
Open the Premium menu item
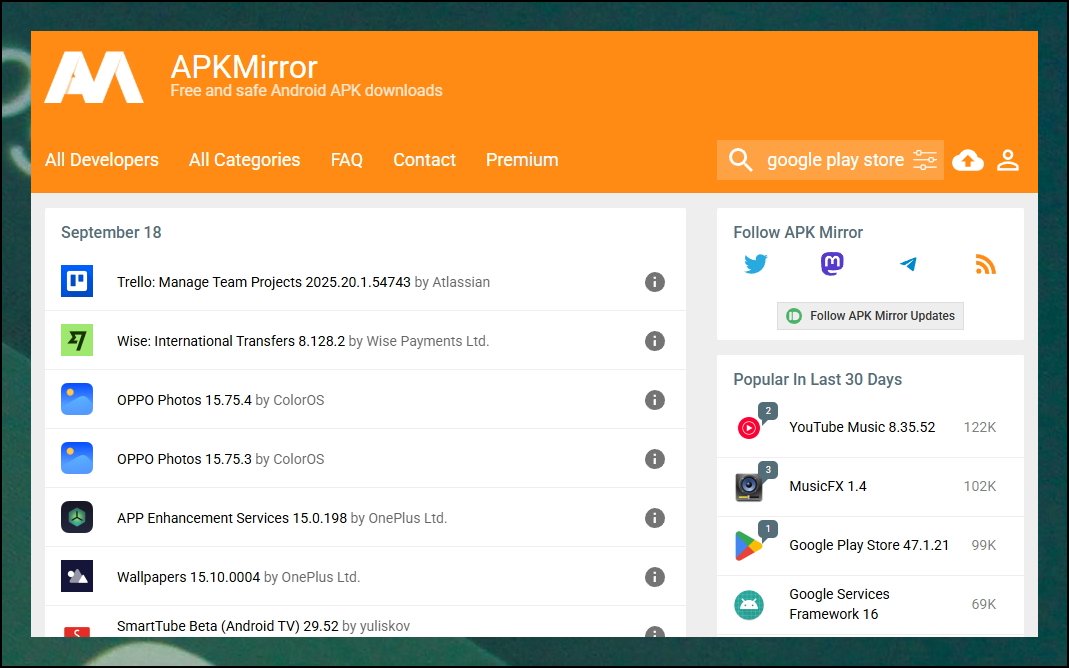point(522,160)
